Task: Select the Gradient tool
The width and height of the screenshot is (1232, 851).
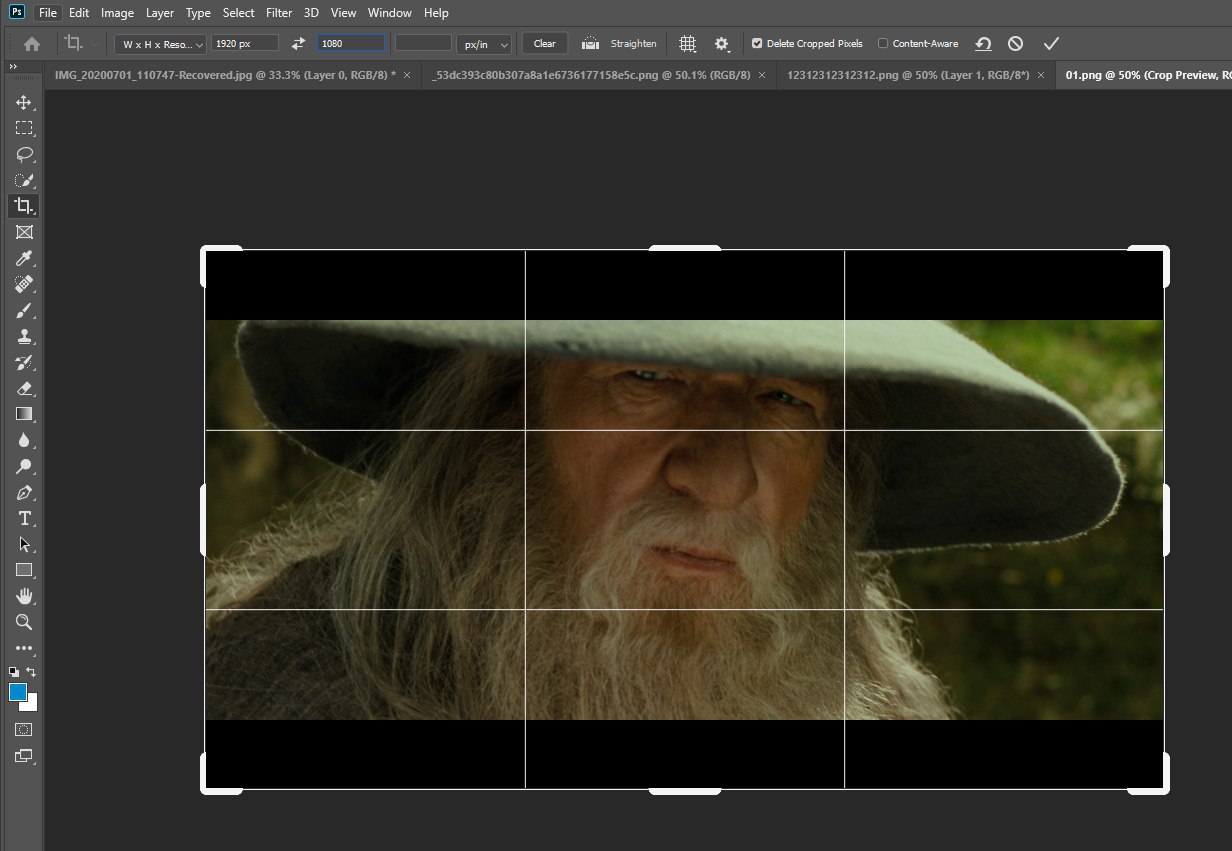Action: pos(24,414)
